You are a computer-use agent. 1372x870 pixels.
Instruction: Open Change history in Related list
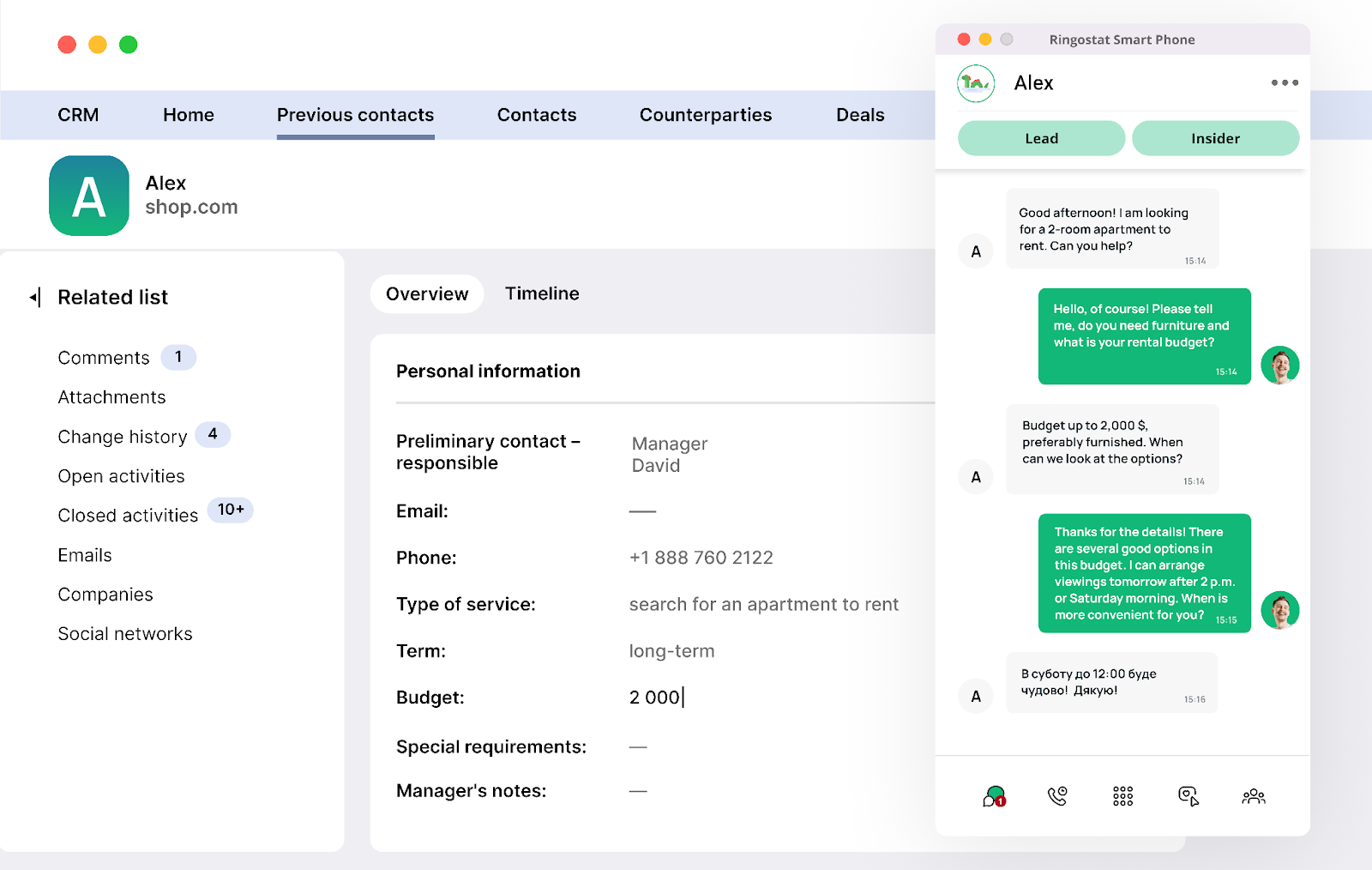pyautogui.click(x=123, y=437)
